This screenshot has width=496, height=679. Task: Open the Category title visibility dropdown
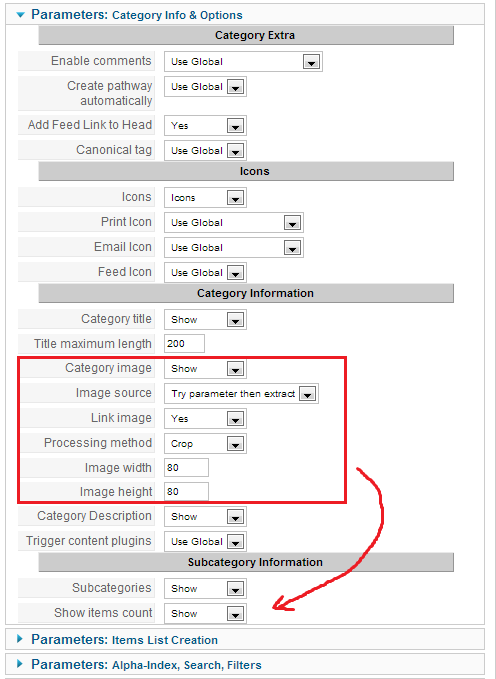[x=205, y=320]
